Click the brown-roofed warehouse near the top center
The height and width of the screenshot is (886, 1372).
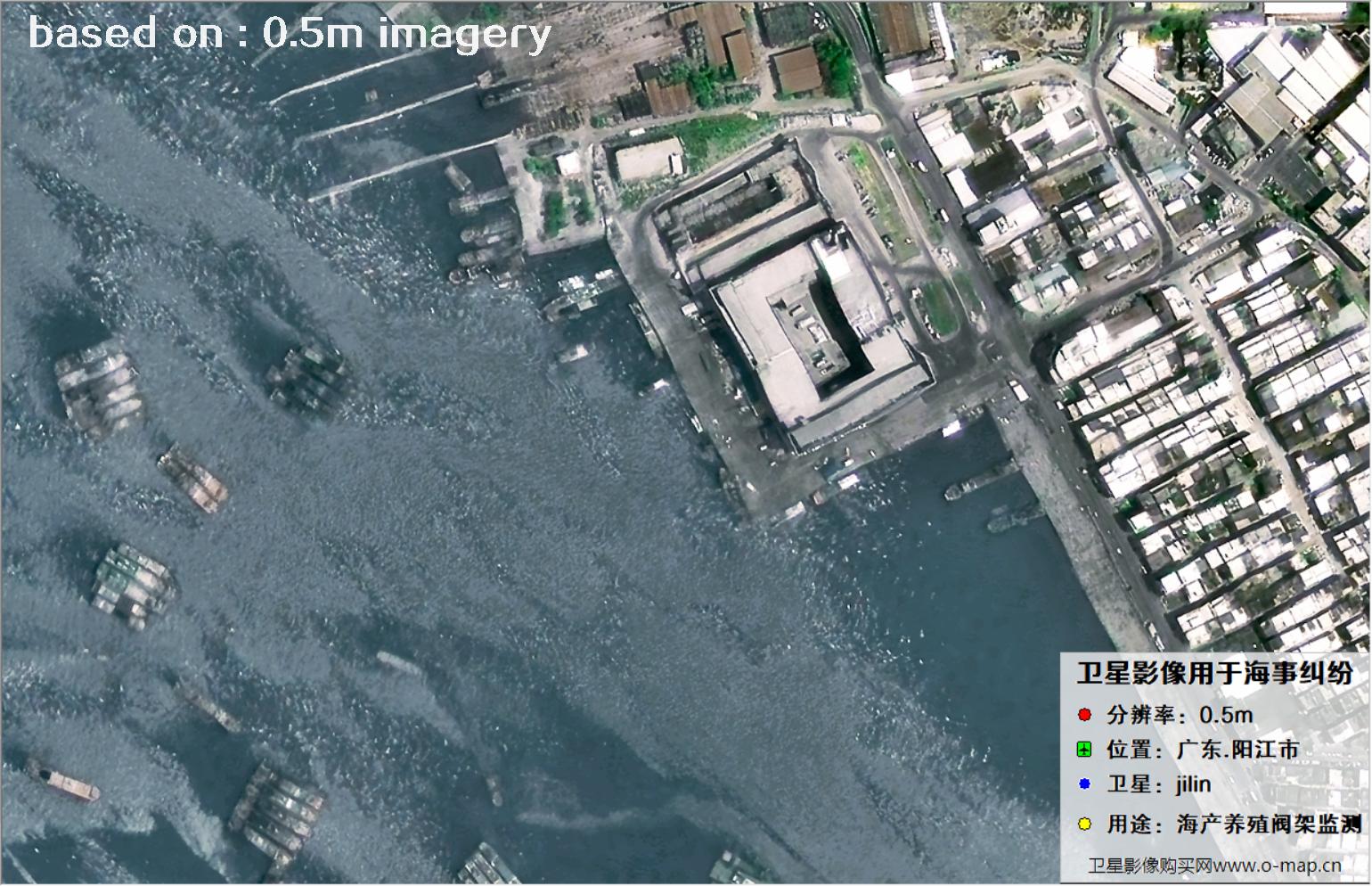(796, 70)
